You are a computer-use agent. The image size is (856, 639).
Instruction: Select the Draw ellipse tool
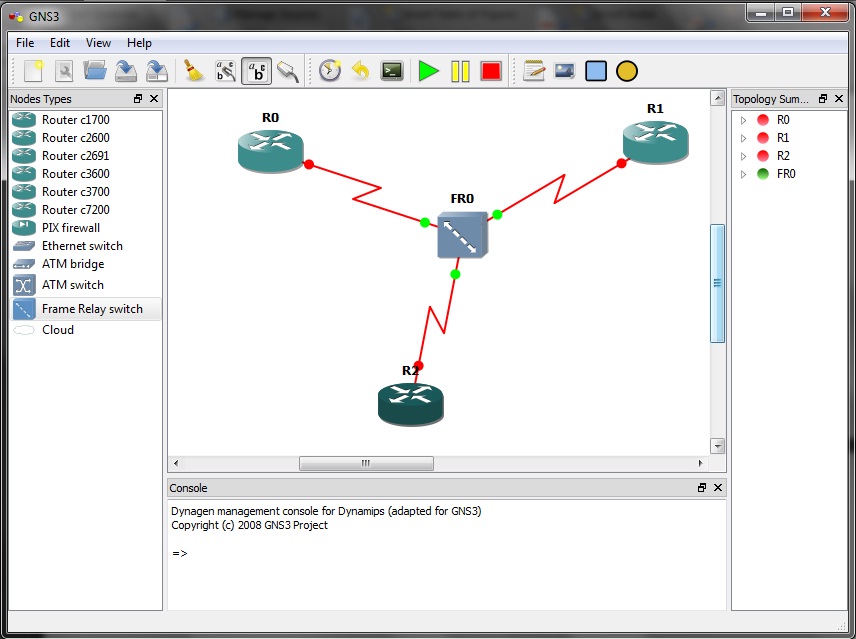[x=626, y=71]
